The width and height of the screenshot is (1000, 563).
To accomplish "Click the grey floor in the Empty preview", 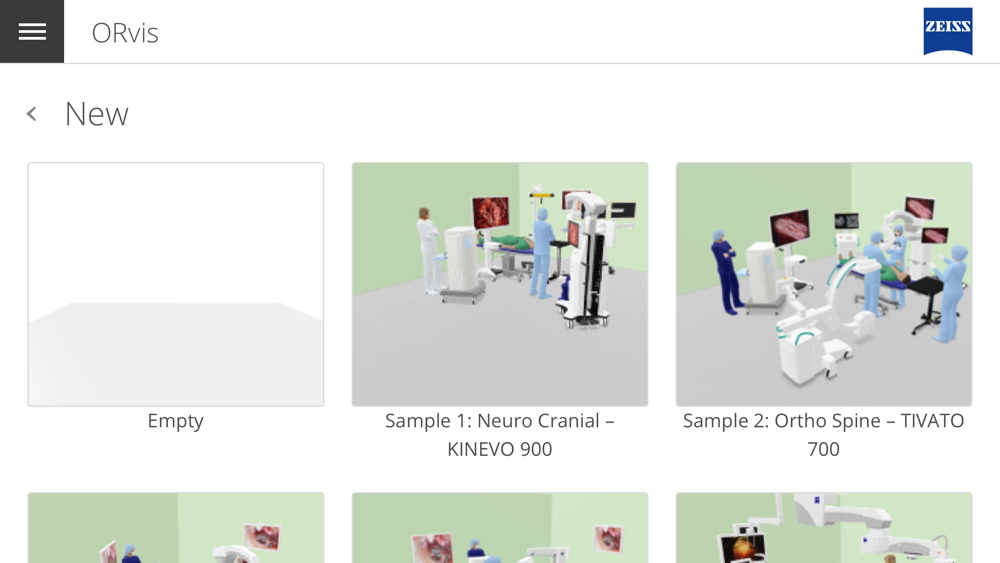I will [x=176, y=354].
